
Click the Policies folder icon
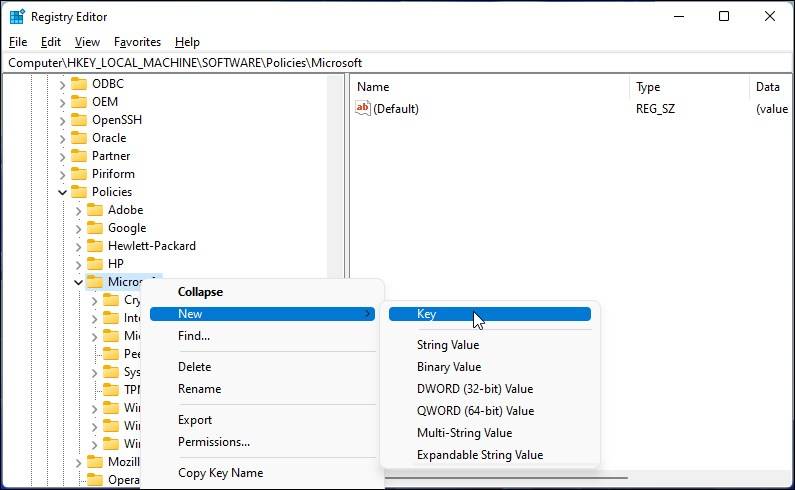click(x=79, y=192)
